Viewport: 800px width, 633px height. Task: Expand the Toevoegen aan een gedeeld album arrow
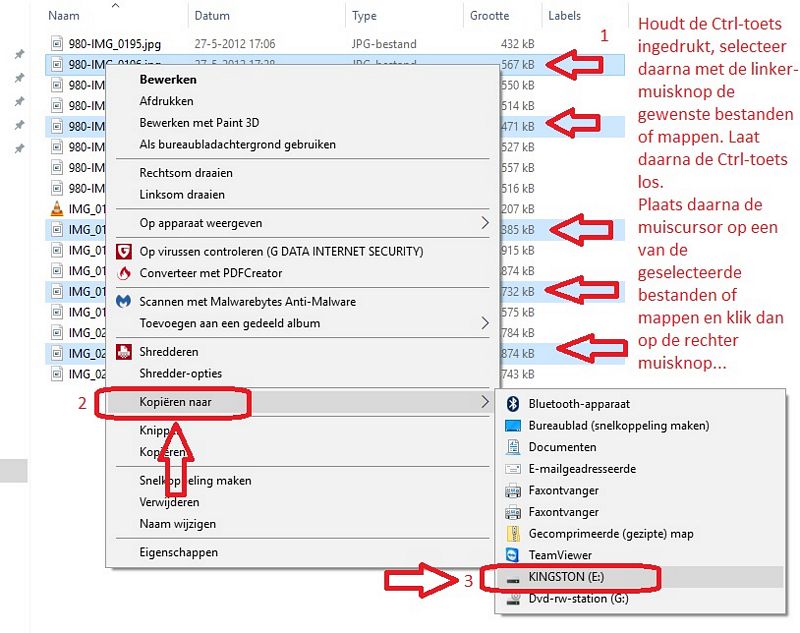tap(484, 323)
